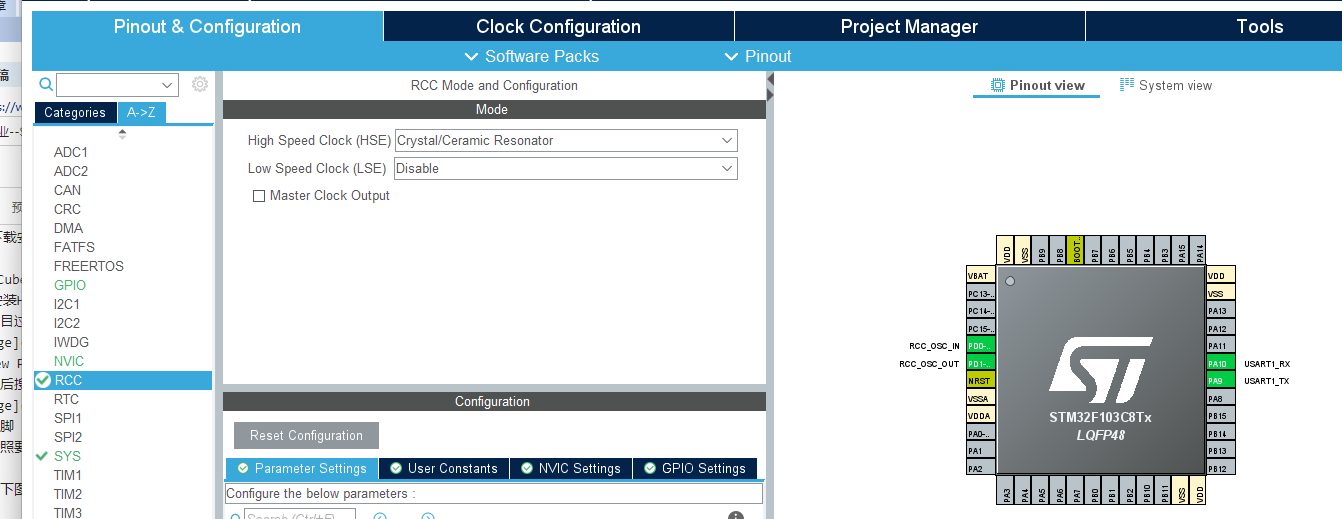Switch to Pinout & Configuration tab
This screenshot has width=1342, height=519.
pyautogui.click(x=207, y=27)
